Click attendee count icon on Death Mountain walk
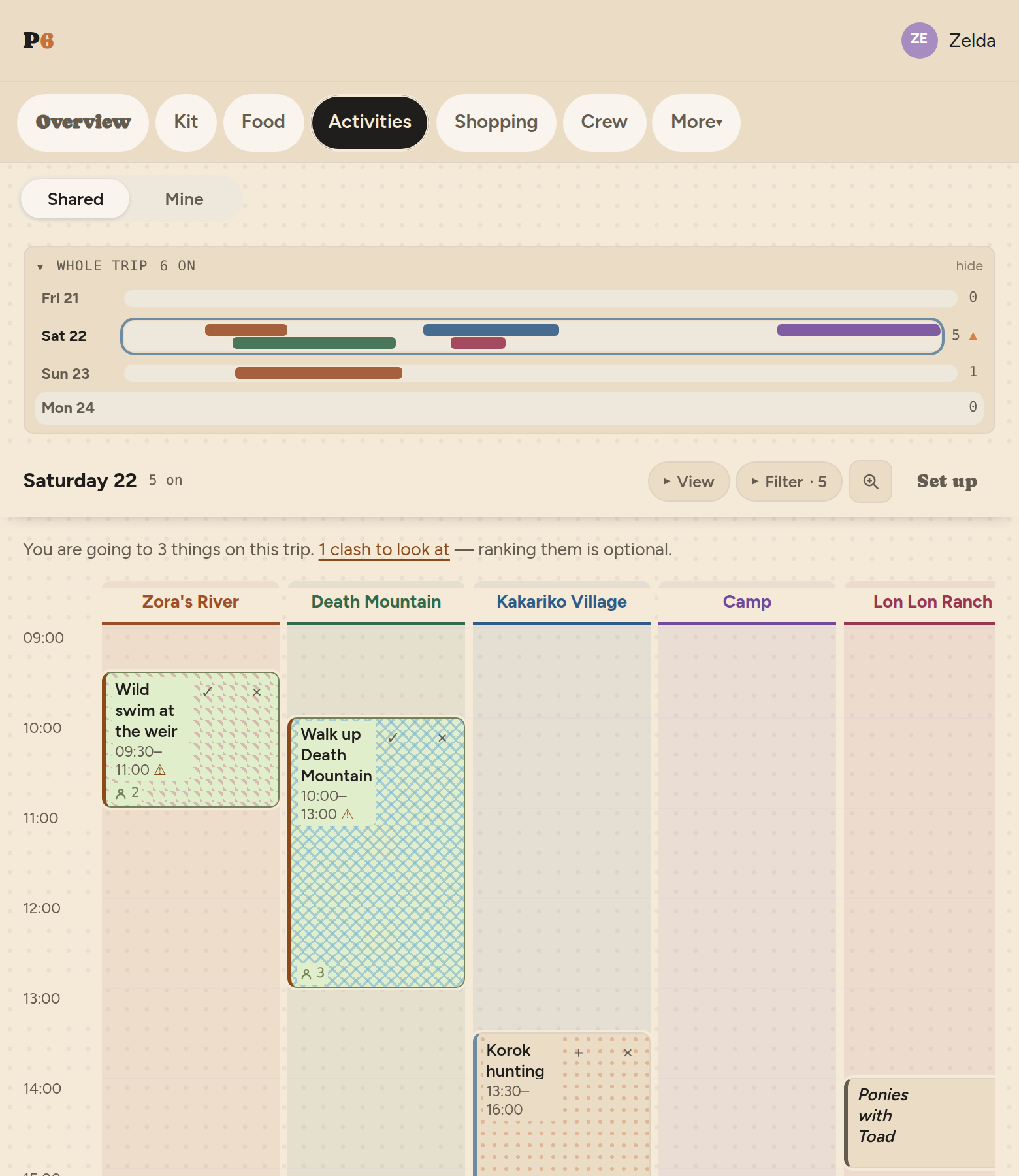 [x=306, y=974]
